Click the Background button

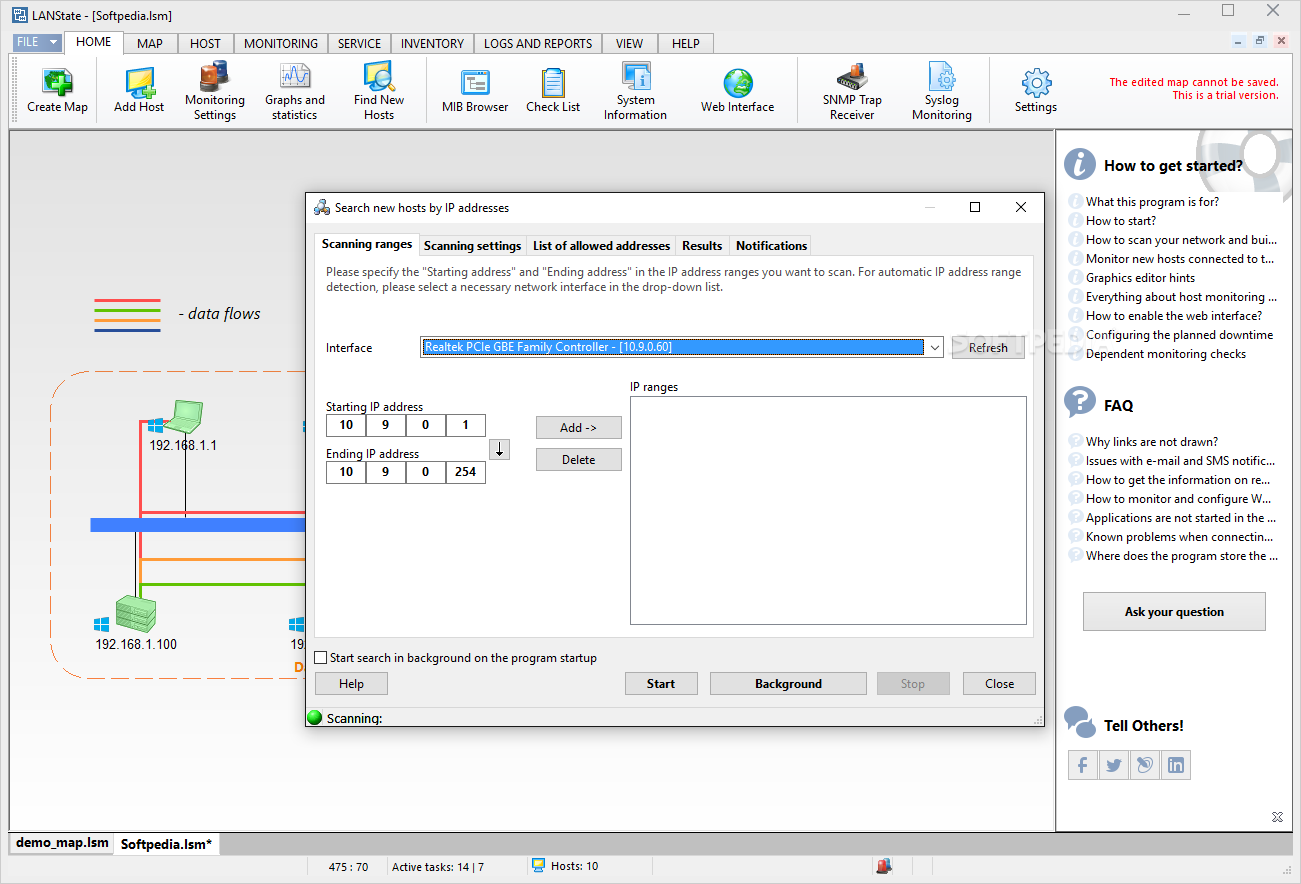pyautogui.click(x=788, y=684)
